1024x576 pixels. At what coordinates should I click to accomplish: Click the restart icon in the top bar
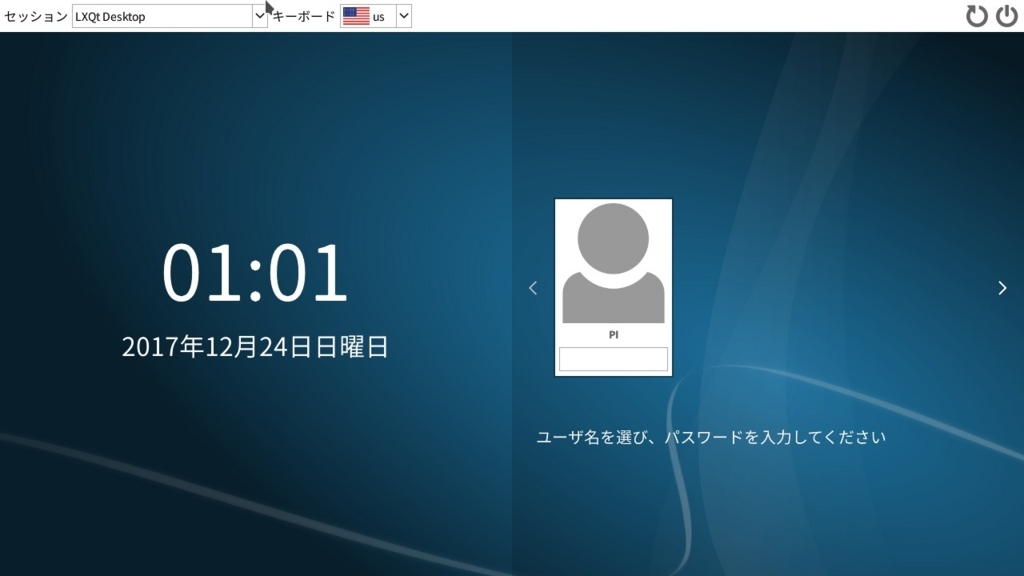pos(976,16)
